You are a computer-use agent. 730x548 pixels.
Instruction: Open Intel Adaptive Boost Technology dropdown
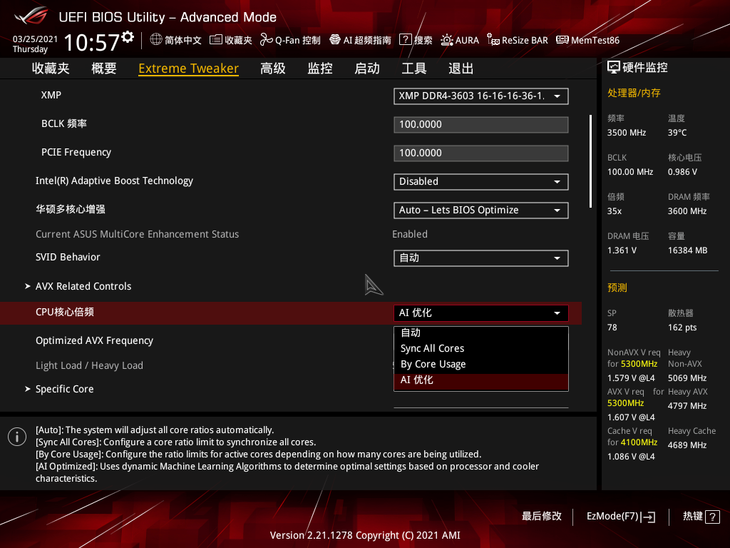[x=481, y=182]
